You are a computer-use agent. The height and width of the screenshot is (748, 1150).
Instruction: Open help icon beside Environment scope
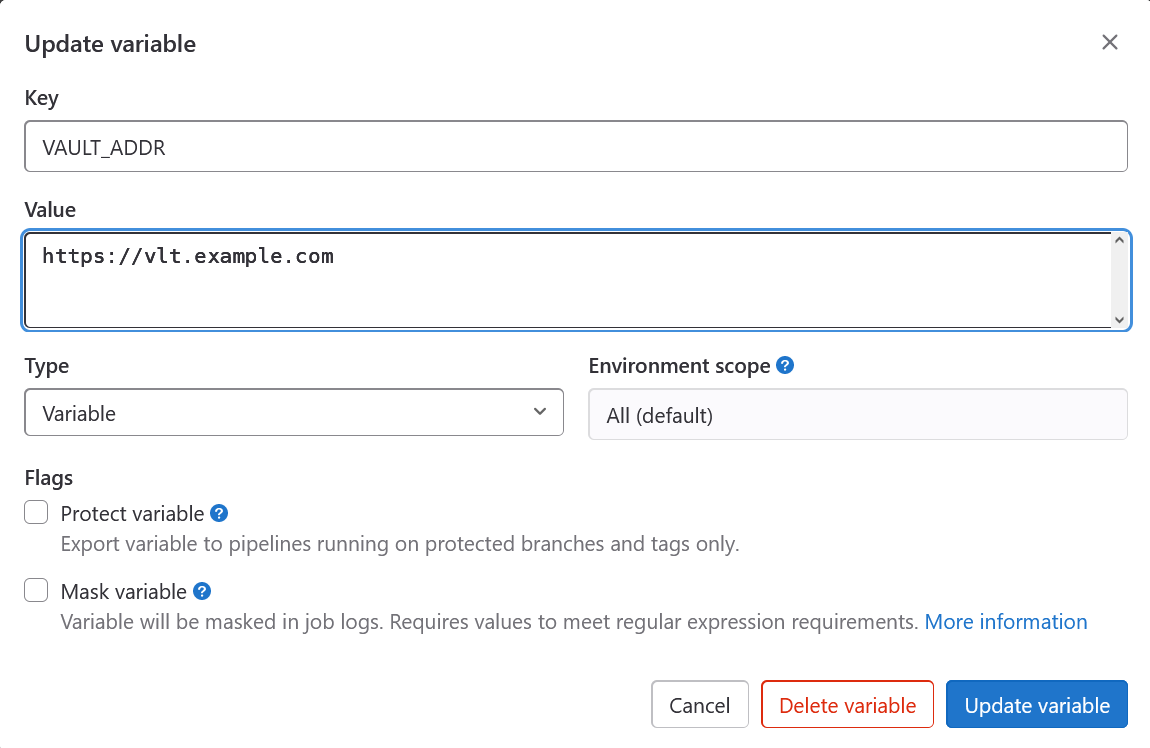pyautogui.click(x=785, y=366)
